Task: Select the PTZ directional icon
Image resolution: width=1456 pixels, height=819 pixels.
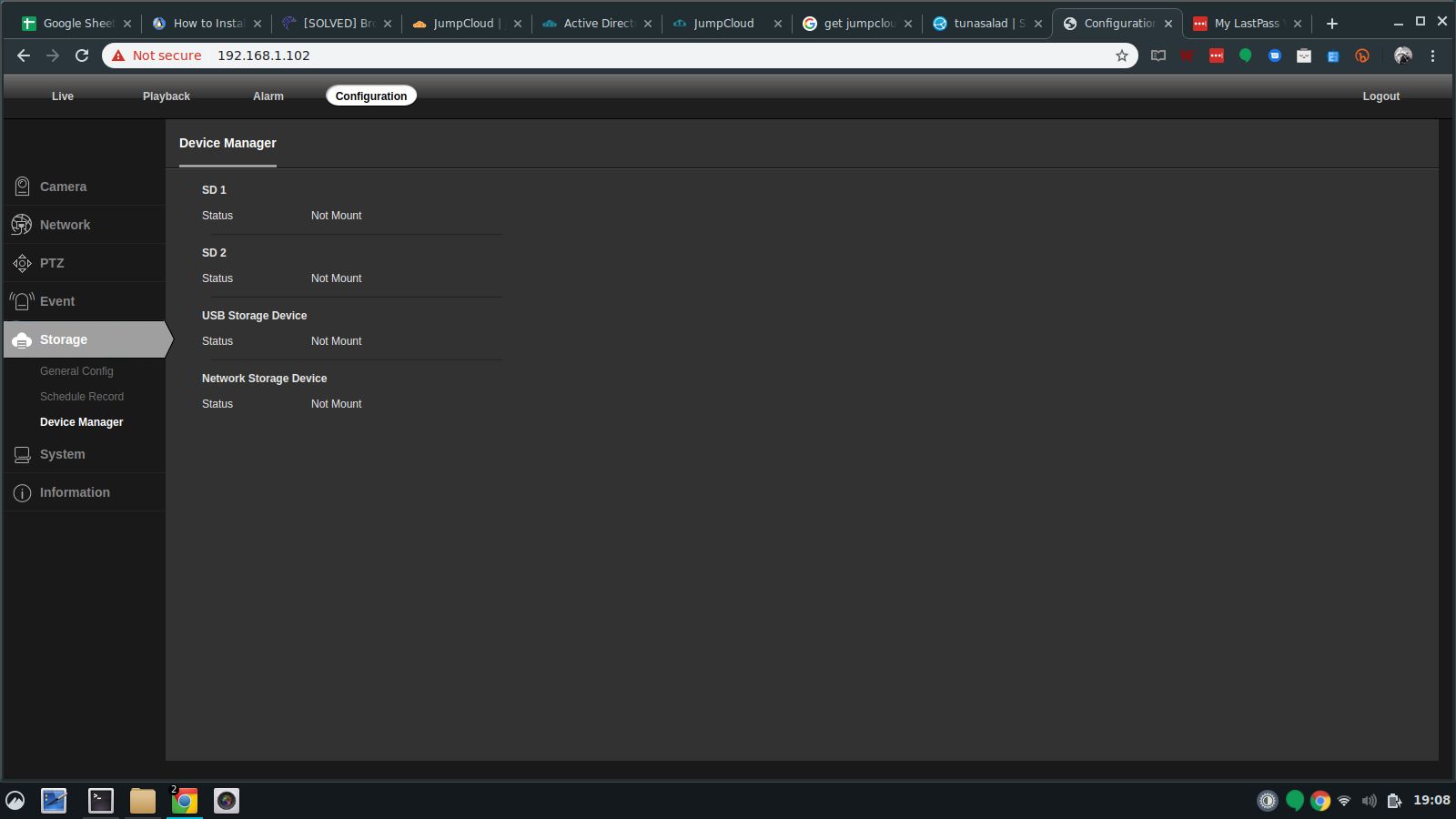Action: pyautogui.click(x=22, y=263)
